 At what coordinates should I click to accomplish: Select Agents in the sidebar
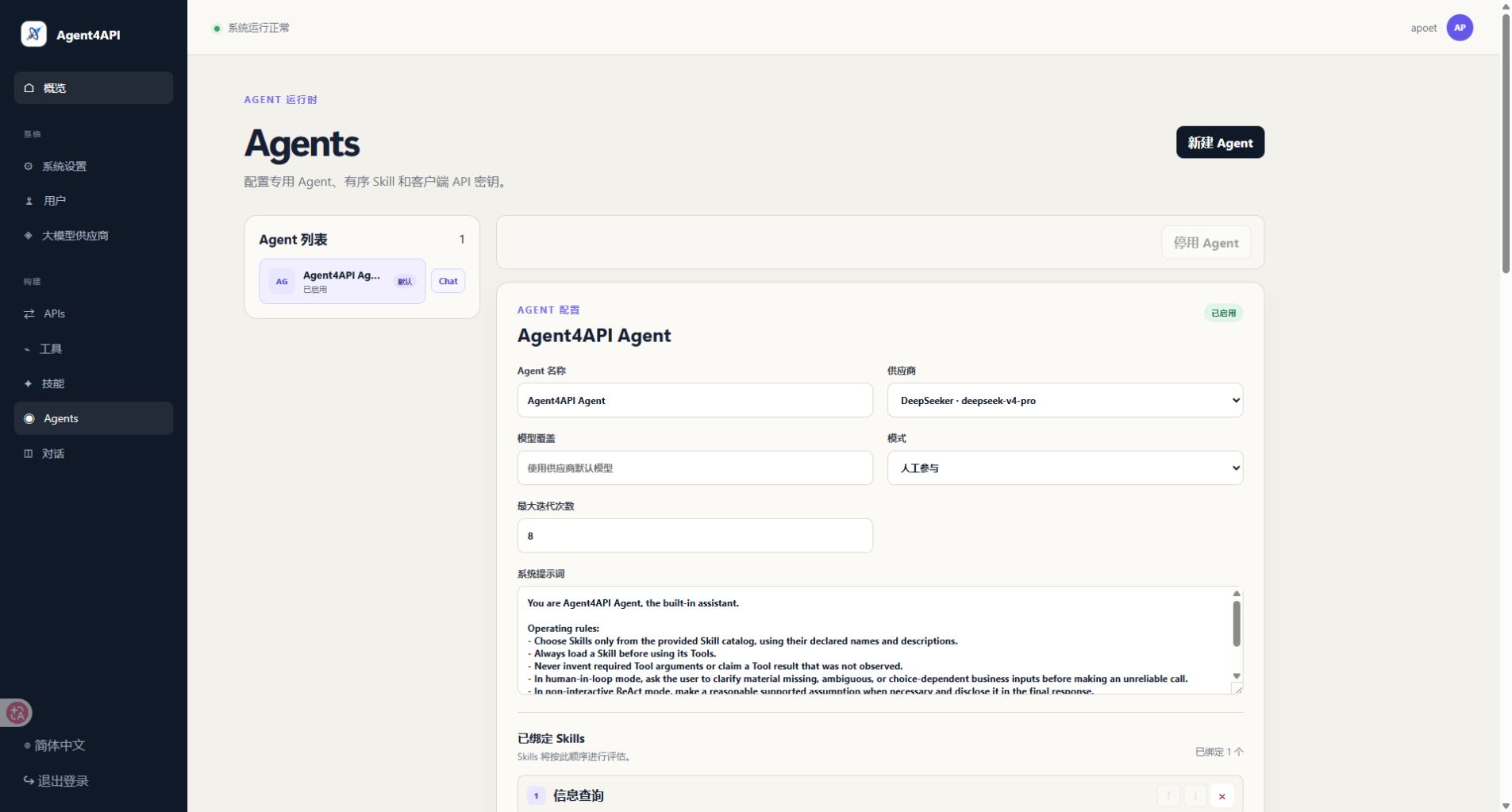coord(94,418)
